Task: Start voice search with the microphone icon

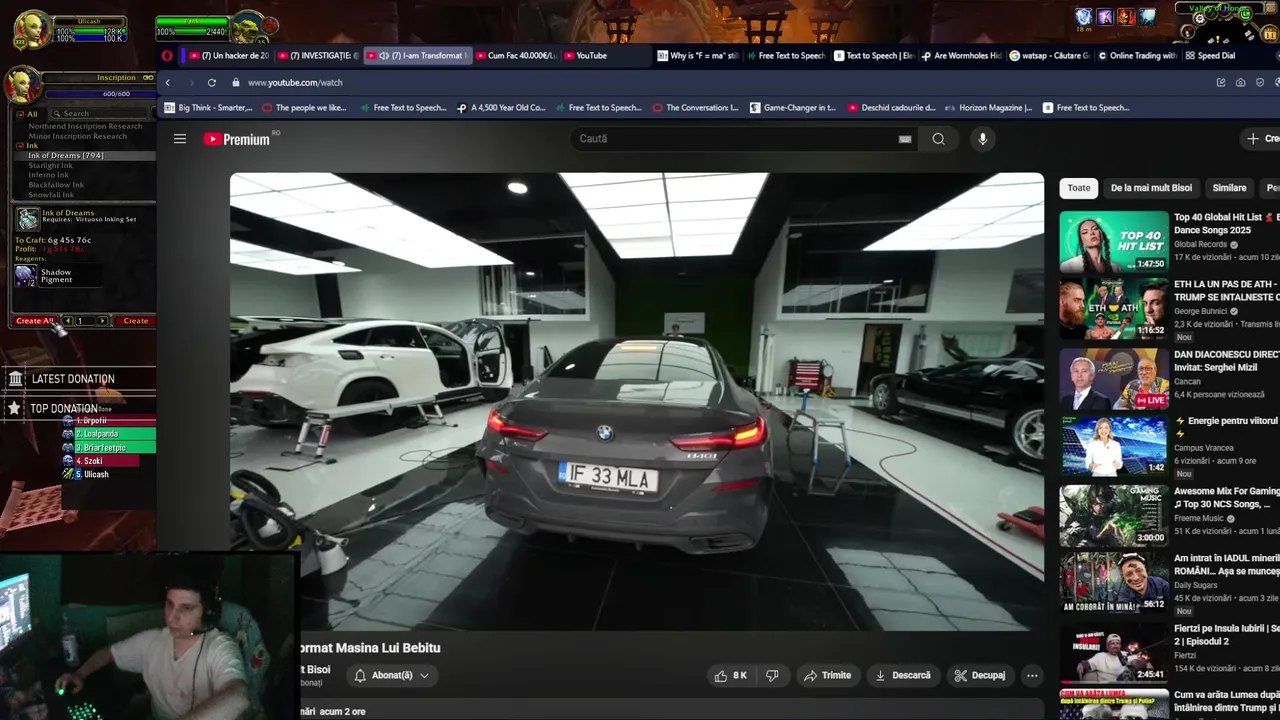Action: tap(982, 139)
